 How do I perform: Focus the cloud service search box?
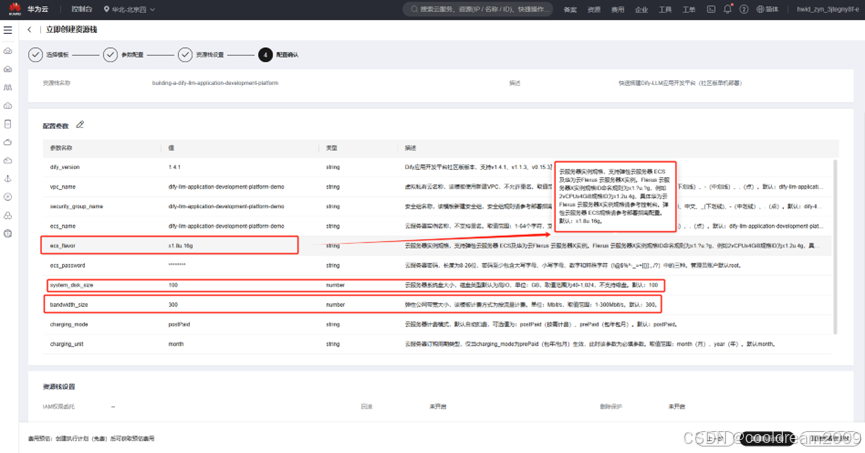click(478, 9)
